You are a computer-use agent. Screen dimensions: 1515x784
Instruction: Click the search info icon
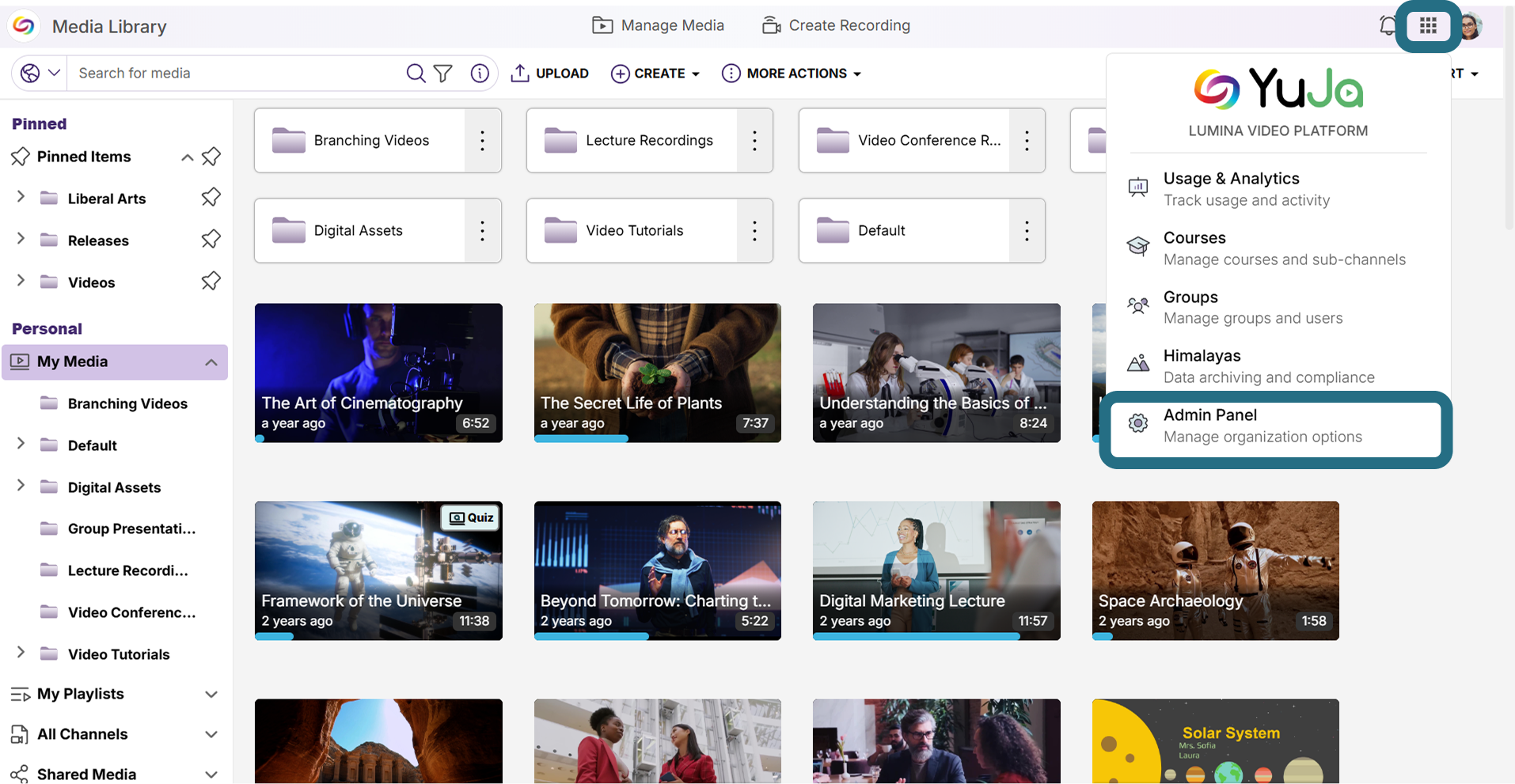[480, 73]
